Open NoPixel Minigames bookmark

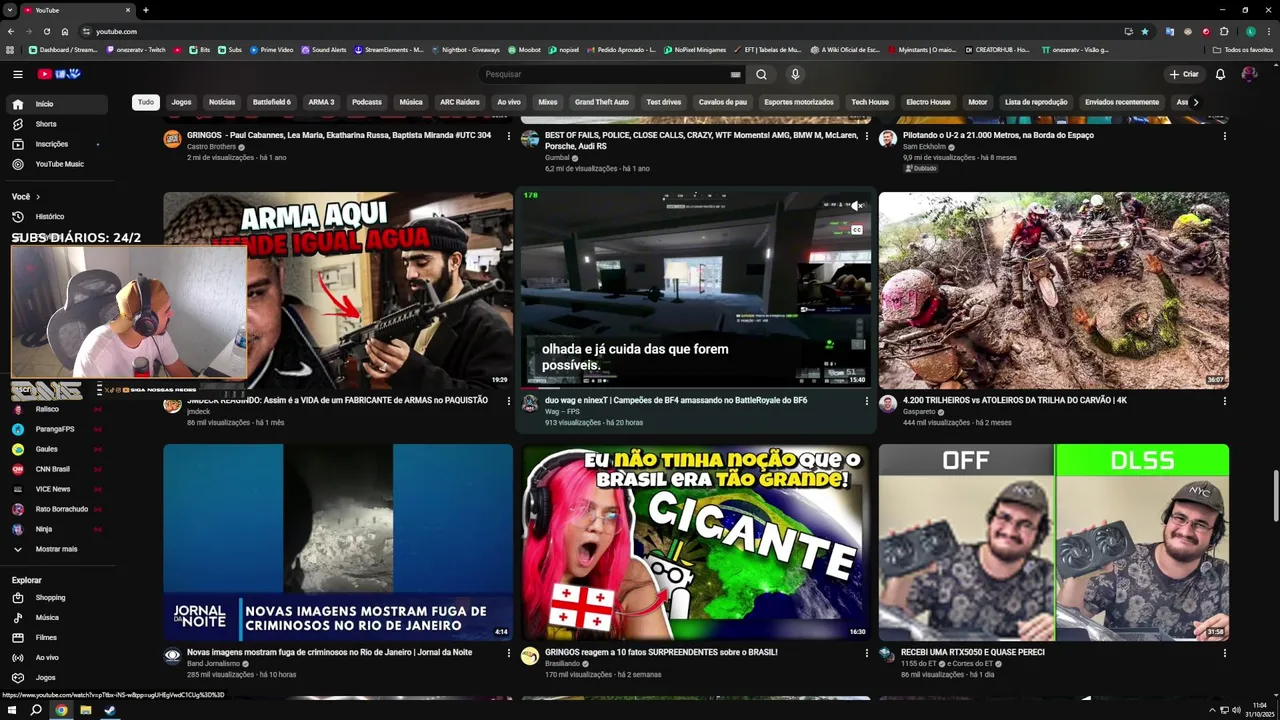tap(695, 50)
